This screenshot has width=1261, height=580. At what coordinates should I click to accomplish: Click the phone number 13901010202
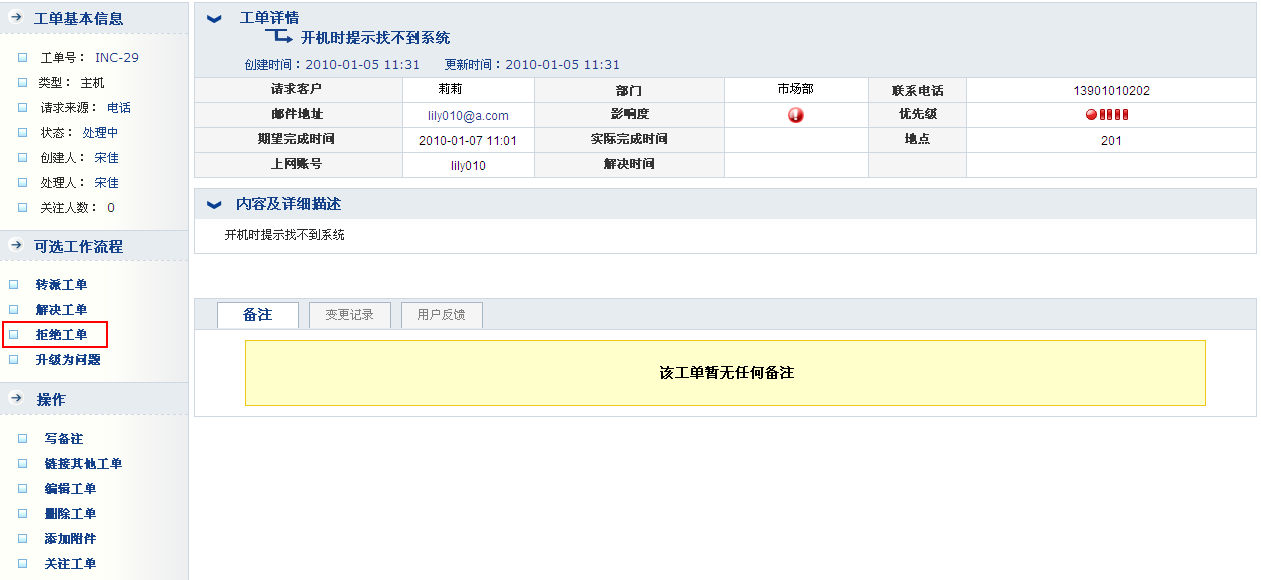coord(1111,91)
